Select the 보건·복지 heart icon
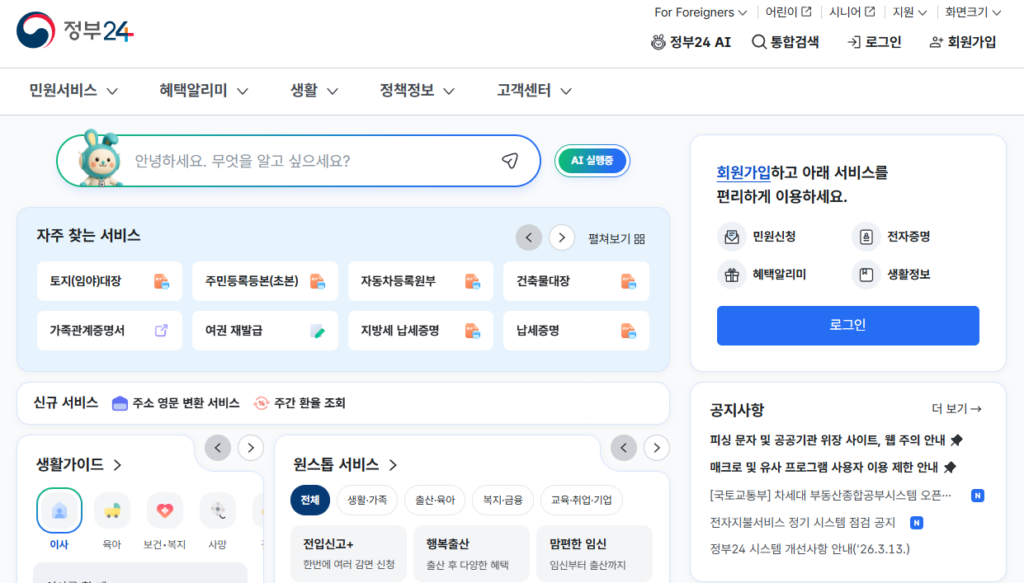Image resolution: width=1024 pixels, height=583 pixels. pyautogui.click(x=164, y=510)
